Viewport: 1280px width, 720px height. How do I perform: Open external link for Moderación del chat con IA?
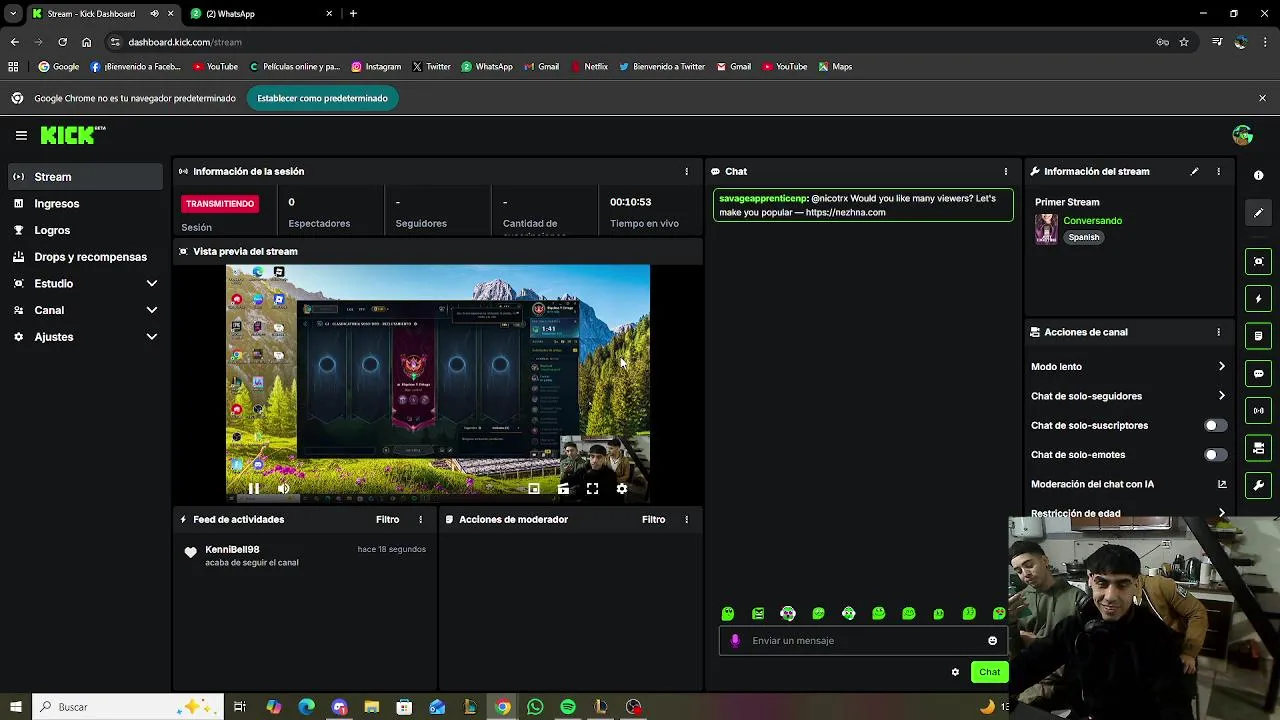pos(1222,484)
